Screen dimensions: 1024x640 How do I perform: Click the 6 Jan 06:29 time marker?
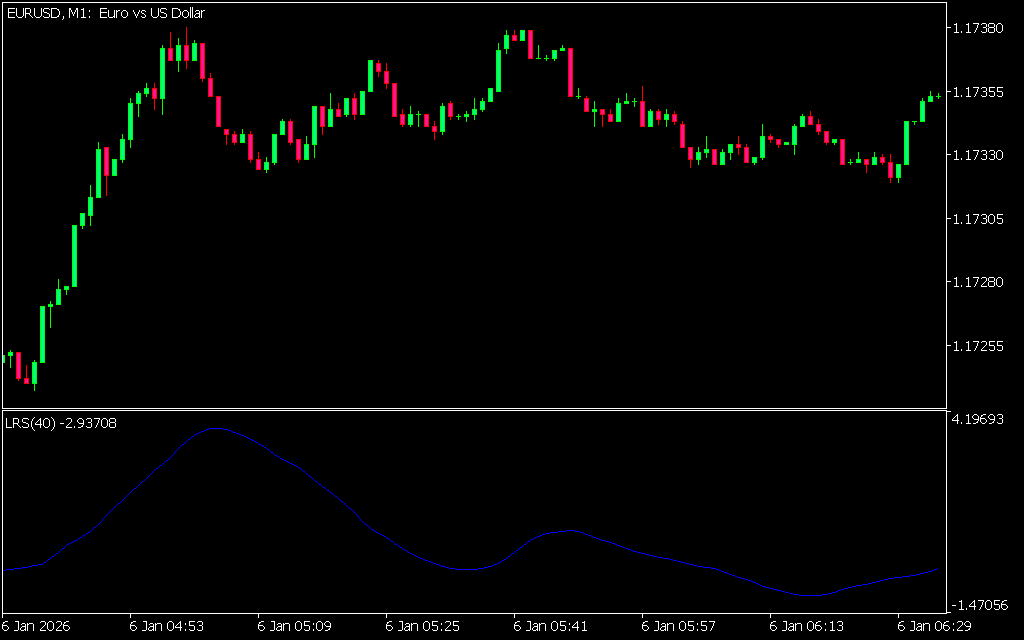pyautogui.click(x=935, y=626)
